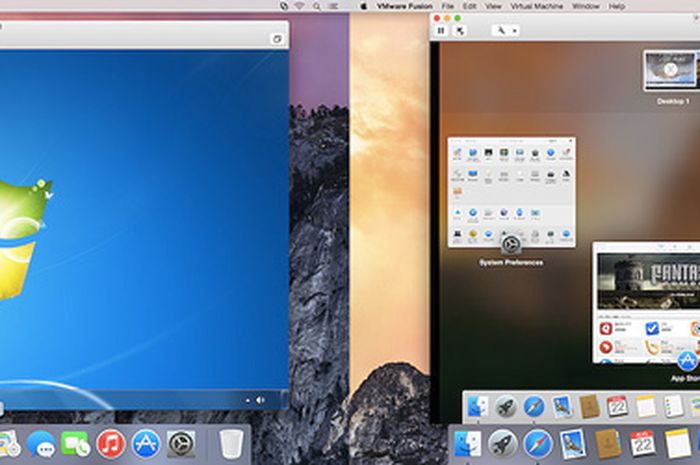Open Mail in the guest VM dock
This screenshot has height=465, width=700.
[562, 407]
